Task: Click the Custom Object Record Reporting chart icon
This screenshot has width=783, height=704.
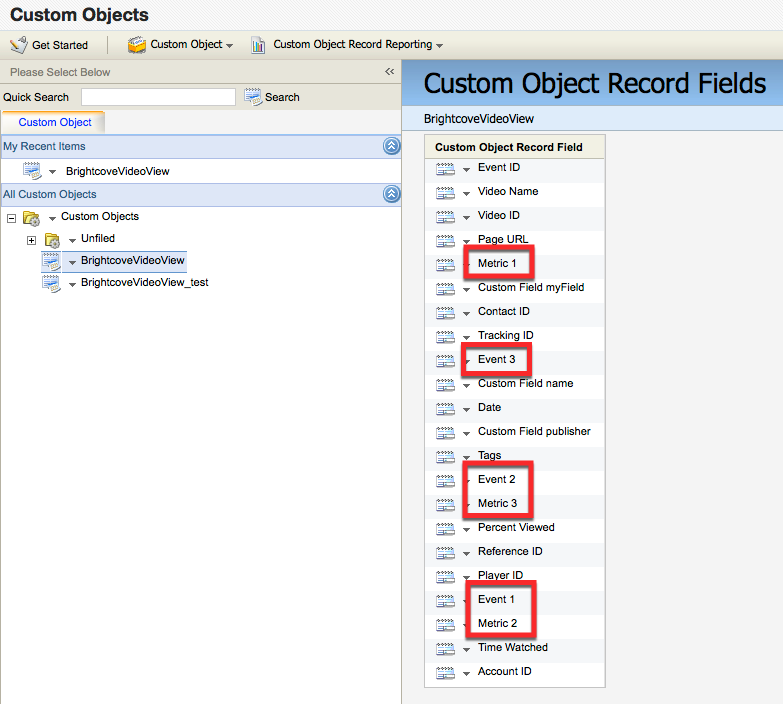Action: pos(259,45)
